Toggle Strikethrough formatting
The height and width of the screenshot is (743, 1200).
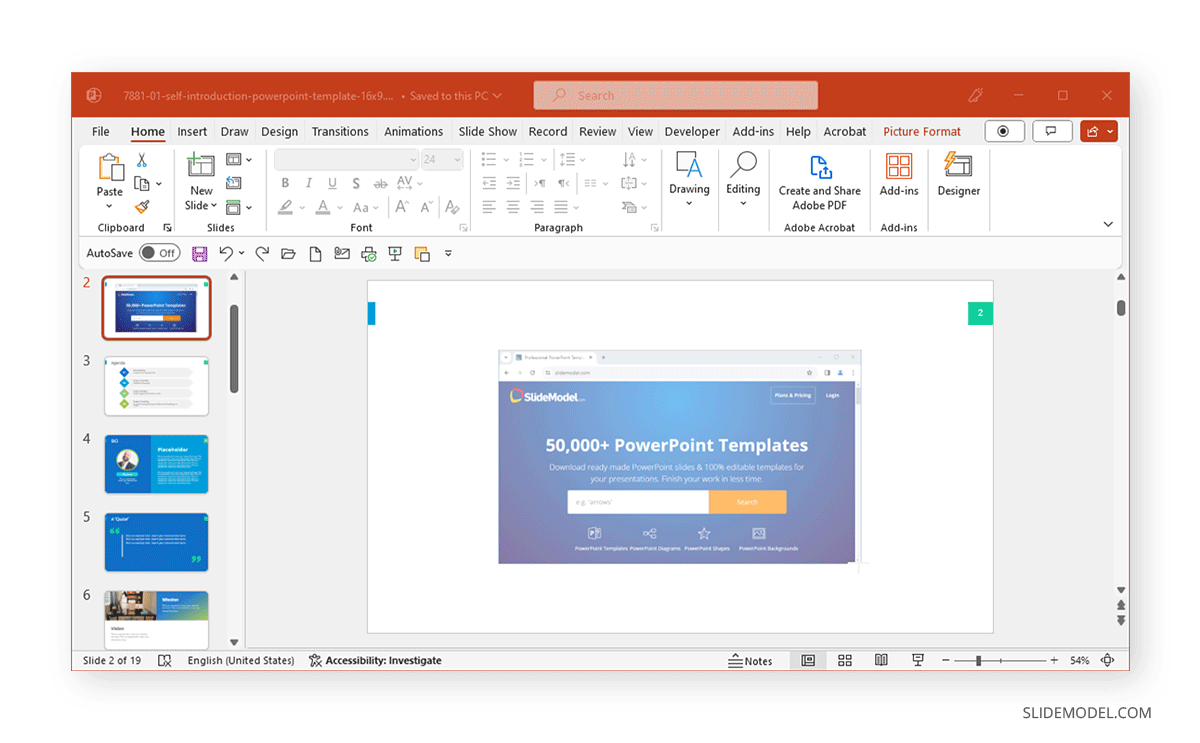[380, 183]
